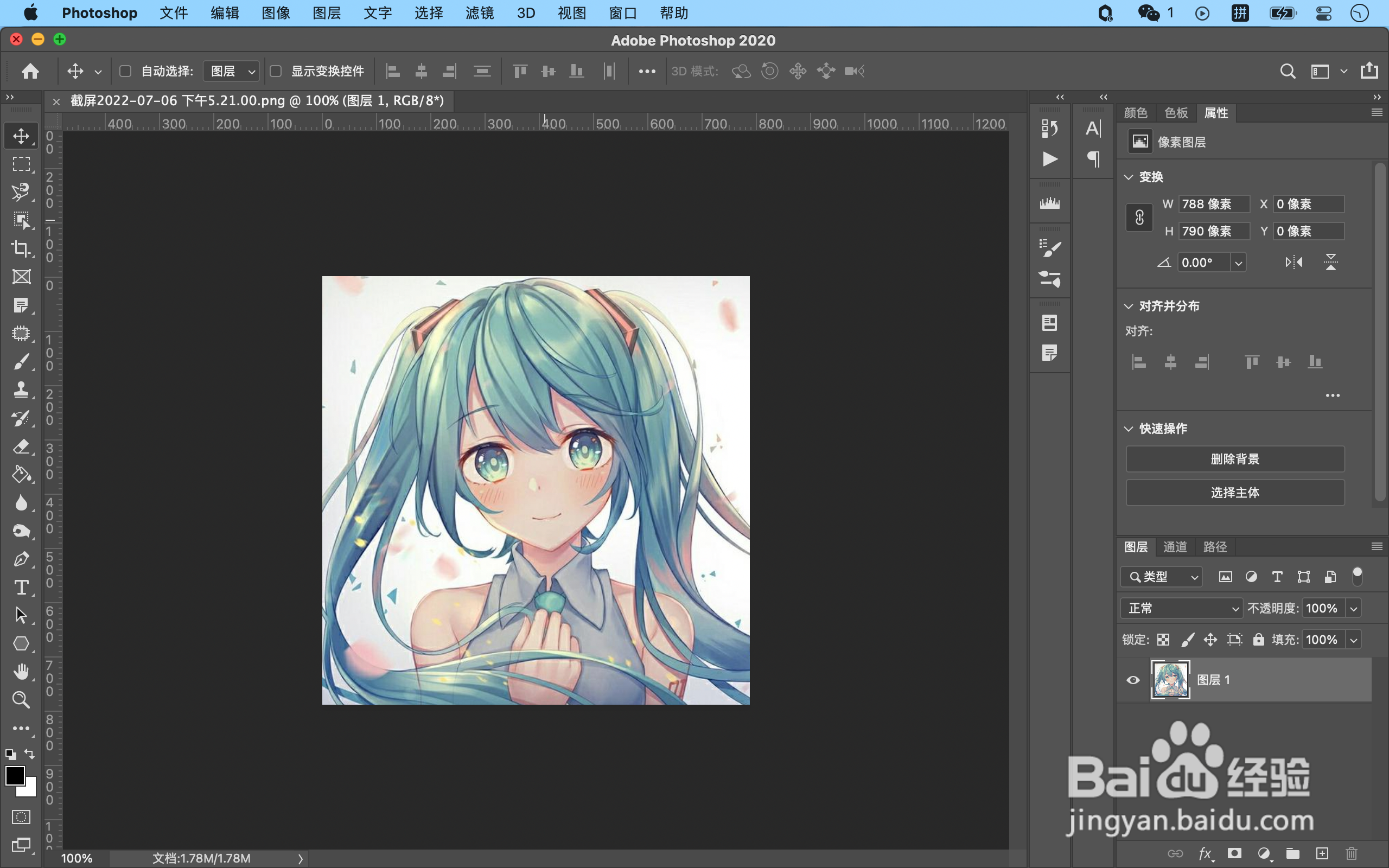This screenshot has height=868, width=1389.
Task: Enable the 自动选择 checkbox
Action: [125, 71]
